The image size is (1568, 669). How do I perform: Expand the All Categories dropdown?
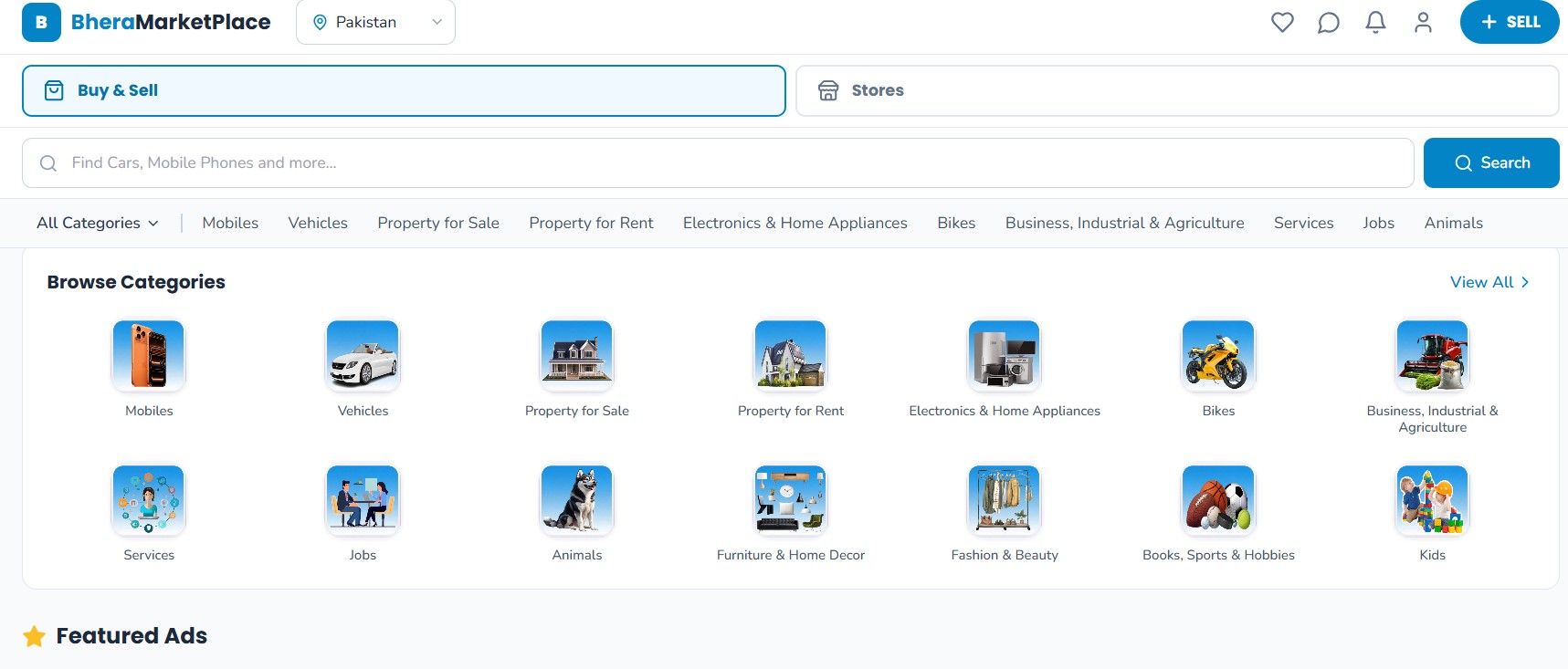coord(97,223)
